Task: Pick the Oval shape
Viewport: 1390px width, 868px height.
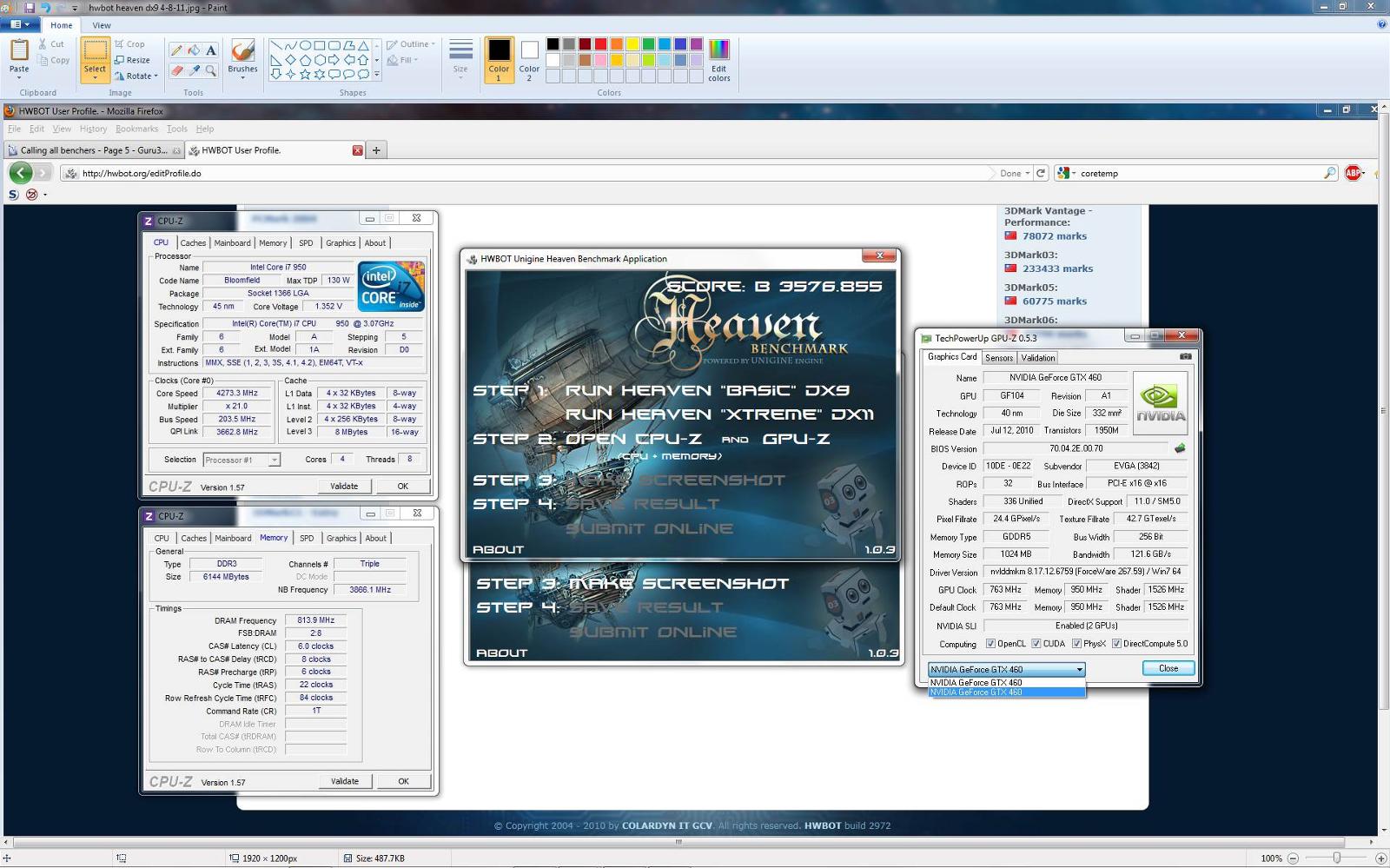Action: [x=305, y=45]
